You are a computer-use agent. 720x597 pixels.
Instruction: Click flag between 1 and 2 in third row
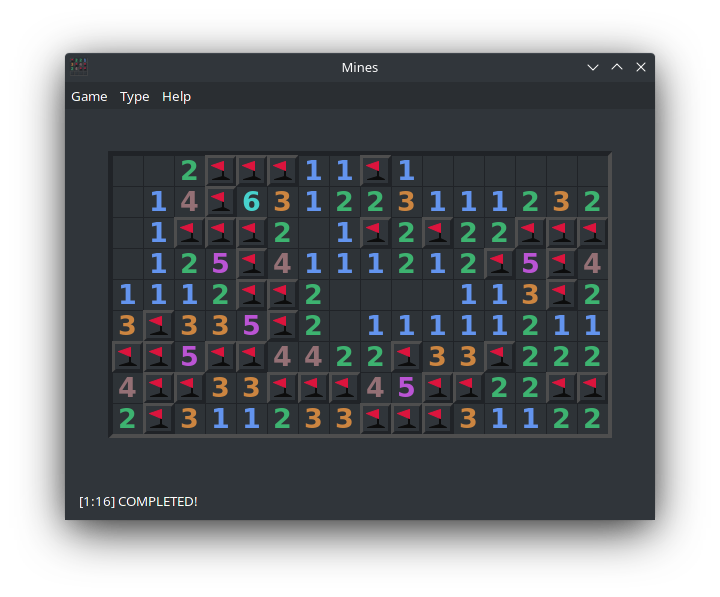coord(376,233)
